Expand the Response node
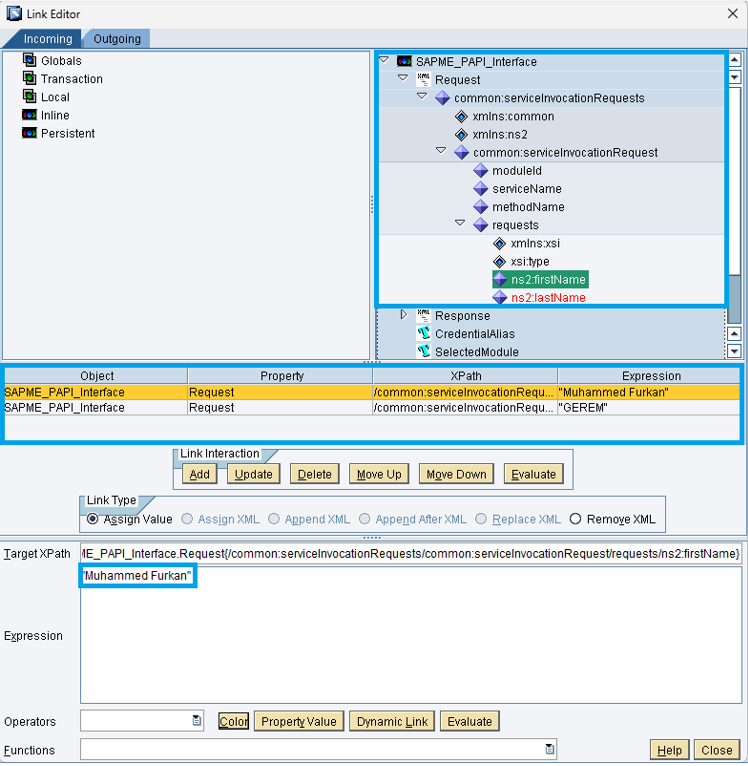Screen dimensions: 748x766 click(x=403, y=315)
